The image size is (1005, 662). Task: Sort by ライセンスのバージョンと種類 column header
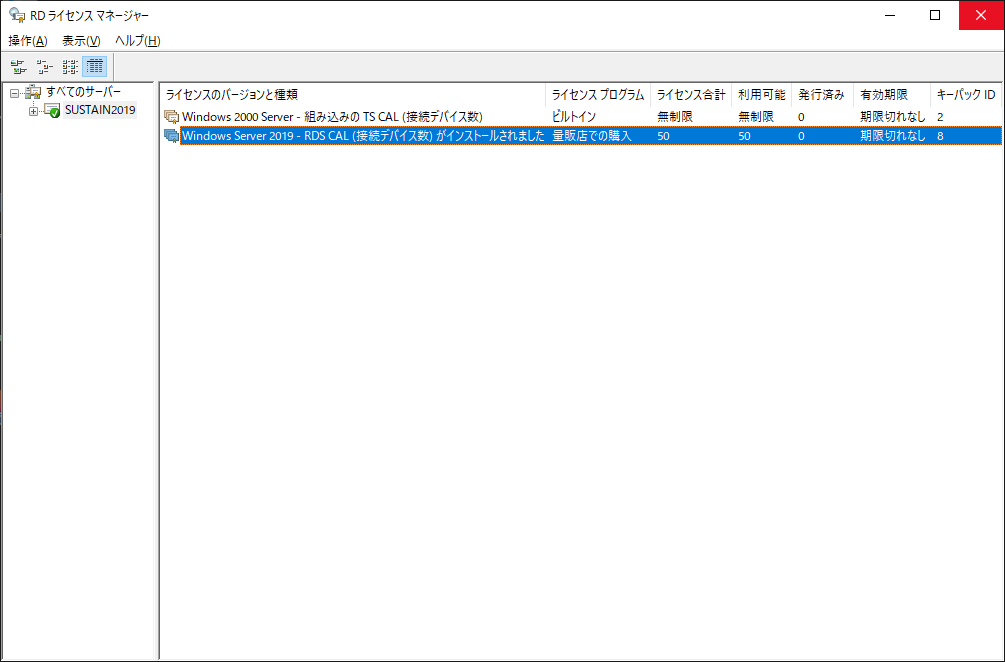tap(353, 95)
